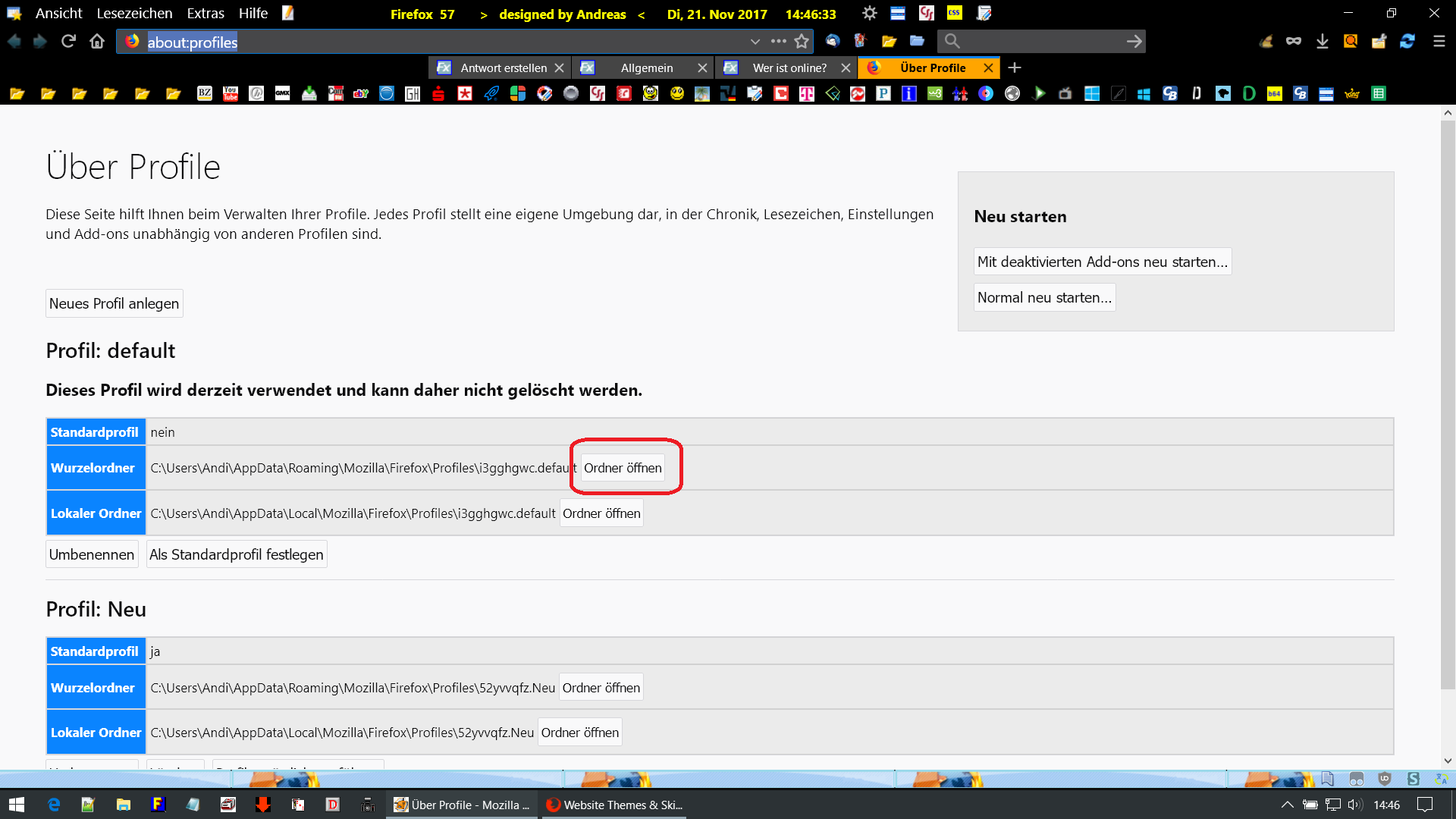Image resolution: width=1456 pixels, height=819 pixels.
Task: Open the hamburger menu icon
Action: [1439, 41]
